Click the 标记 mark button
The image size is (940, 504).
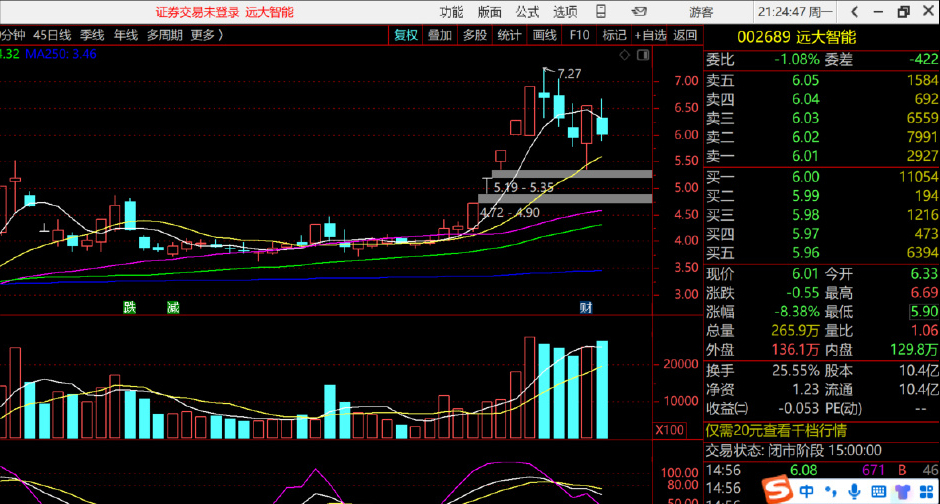(614, 35)
